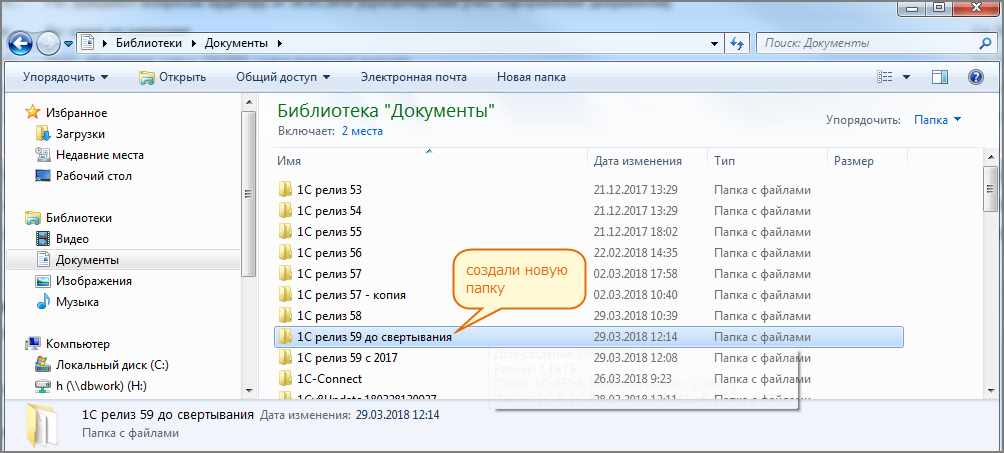The height and width of the screenshot is (453, 1004).
Task: Click date 22.02.2018 14:35 cell
Action: tap(635, 252)
